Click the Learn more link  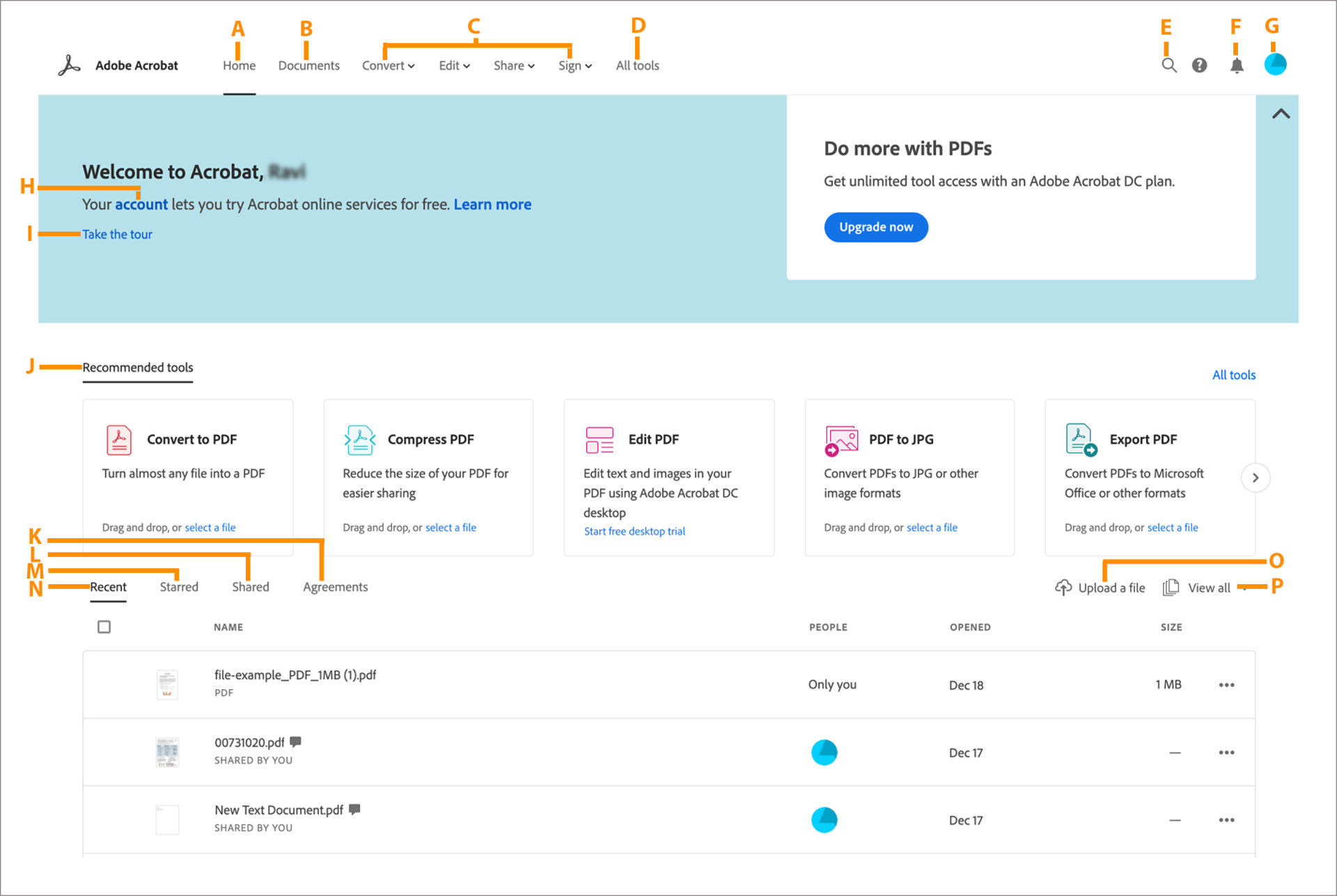(492, 204)
